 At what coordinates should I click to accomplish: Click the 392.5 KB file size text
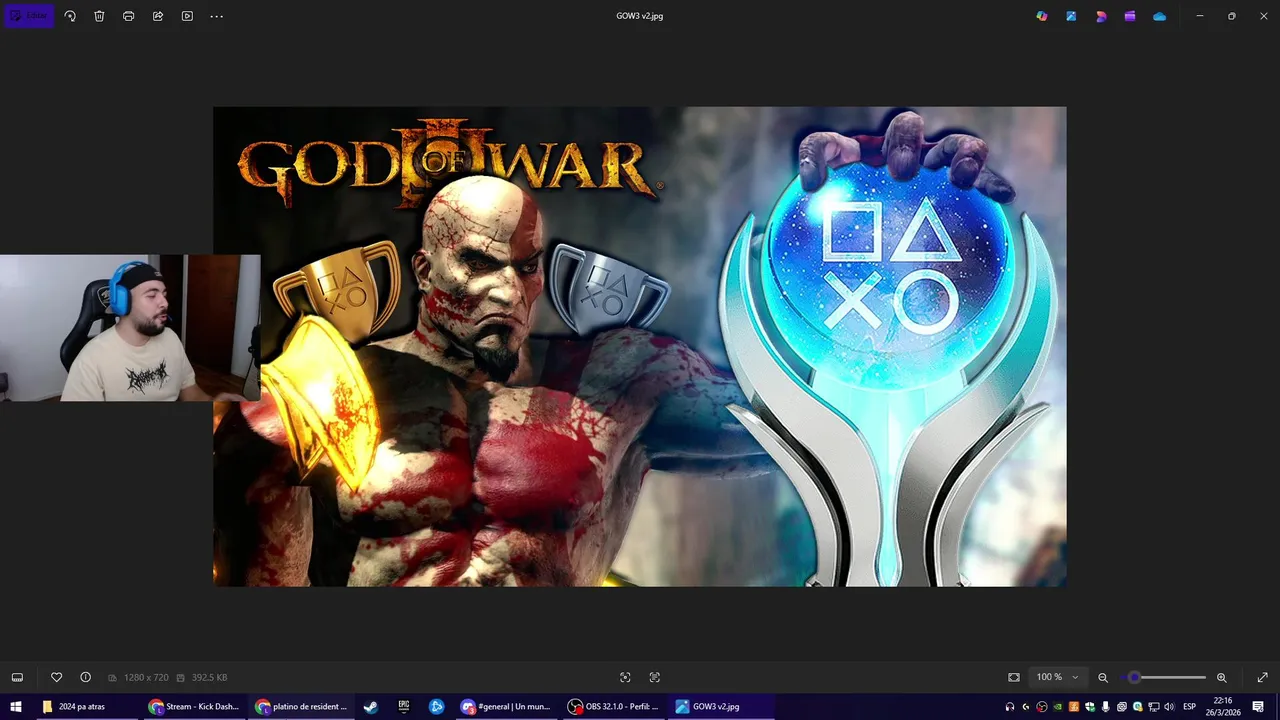coord(210,677)
